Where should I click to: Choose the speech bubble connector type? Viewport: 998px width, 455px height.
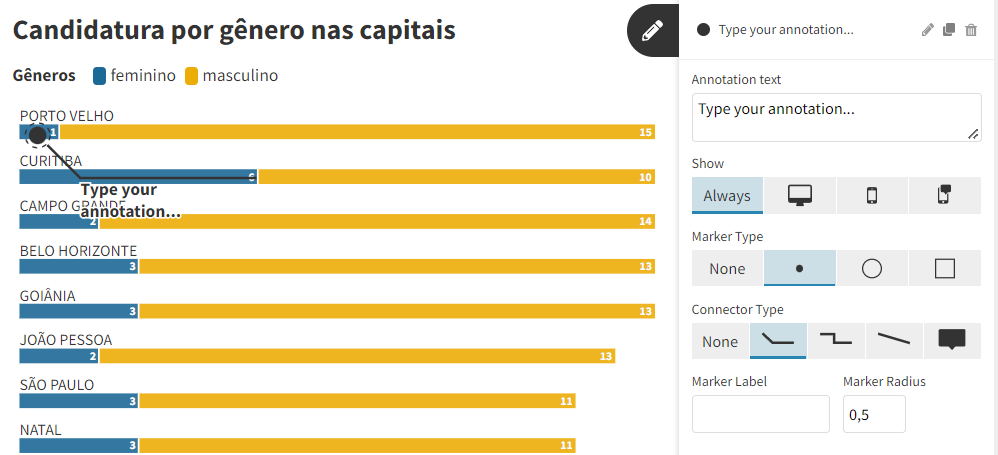tap(952, 341)
